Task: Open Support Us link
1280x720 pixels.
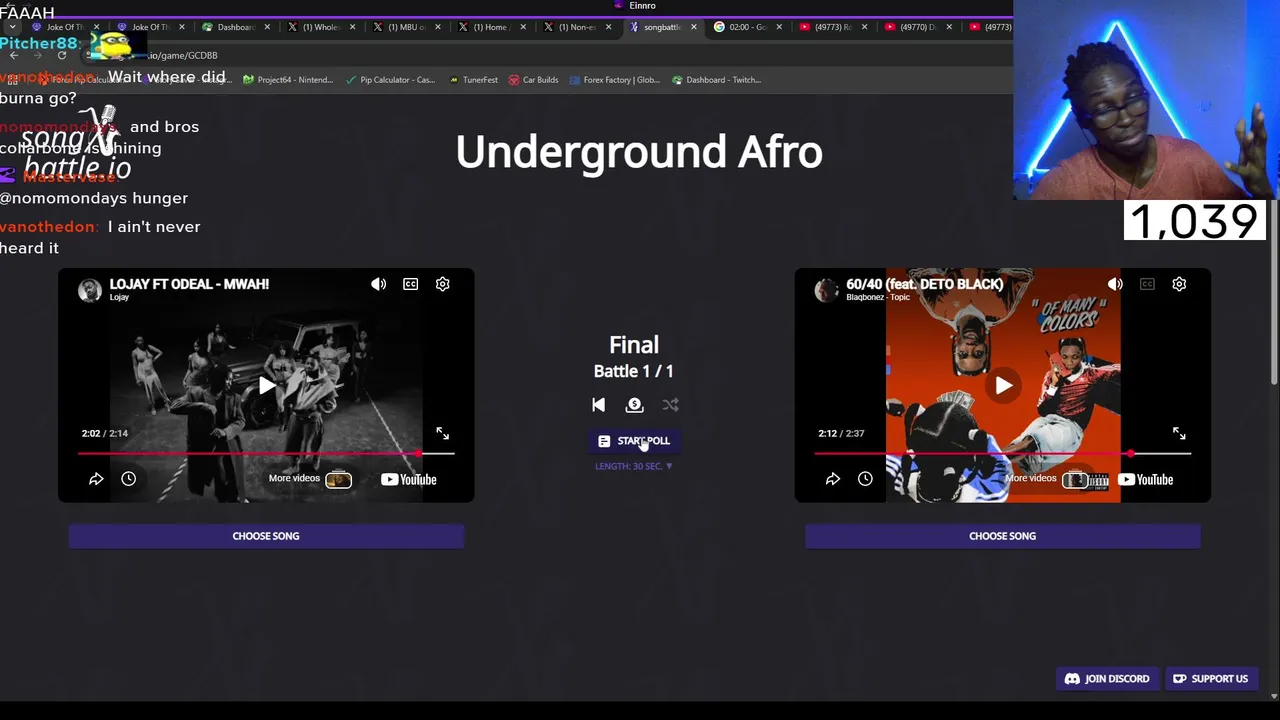Action: (1210, 679)
